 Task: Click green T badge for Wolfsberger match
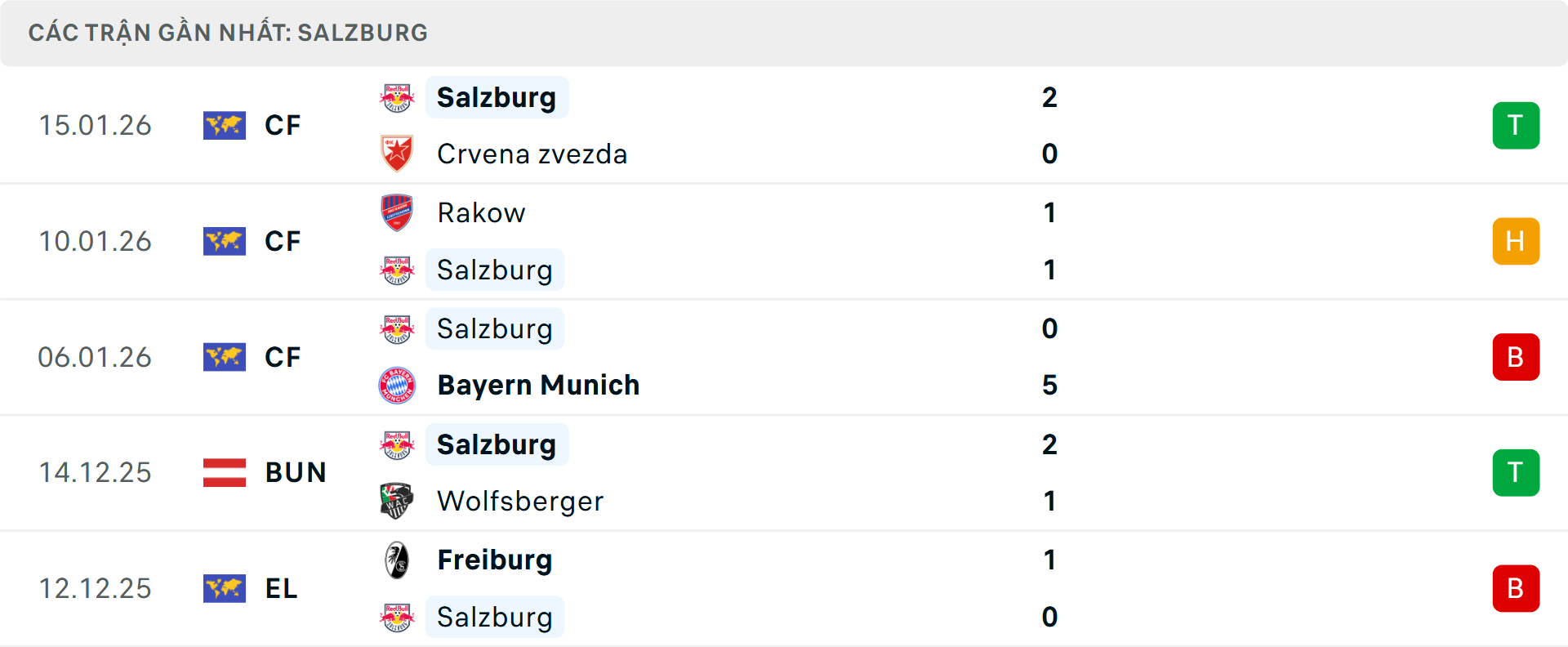(x=1516, y=473)
